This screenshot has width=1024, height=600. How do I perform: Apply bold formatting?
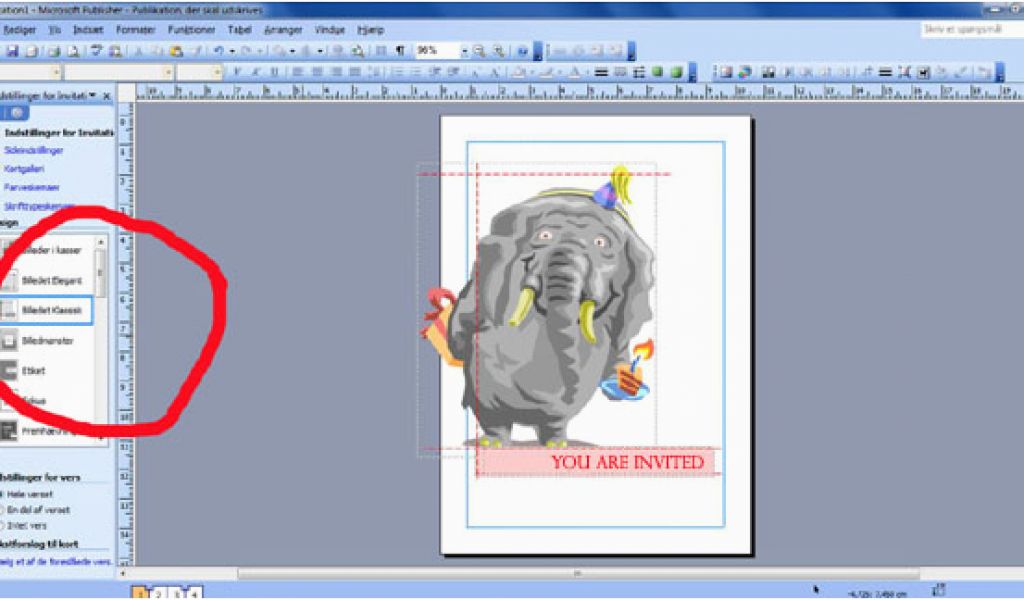[237, 72]
